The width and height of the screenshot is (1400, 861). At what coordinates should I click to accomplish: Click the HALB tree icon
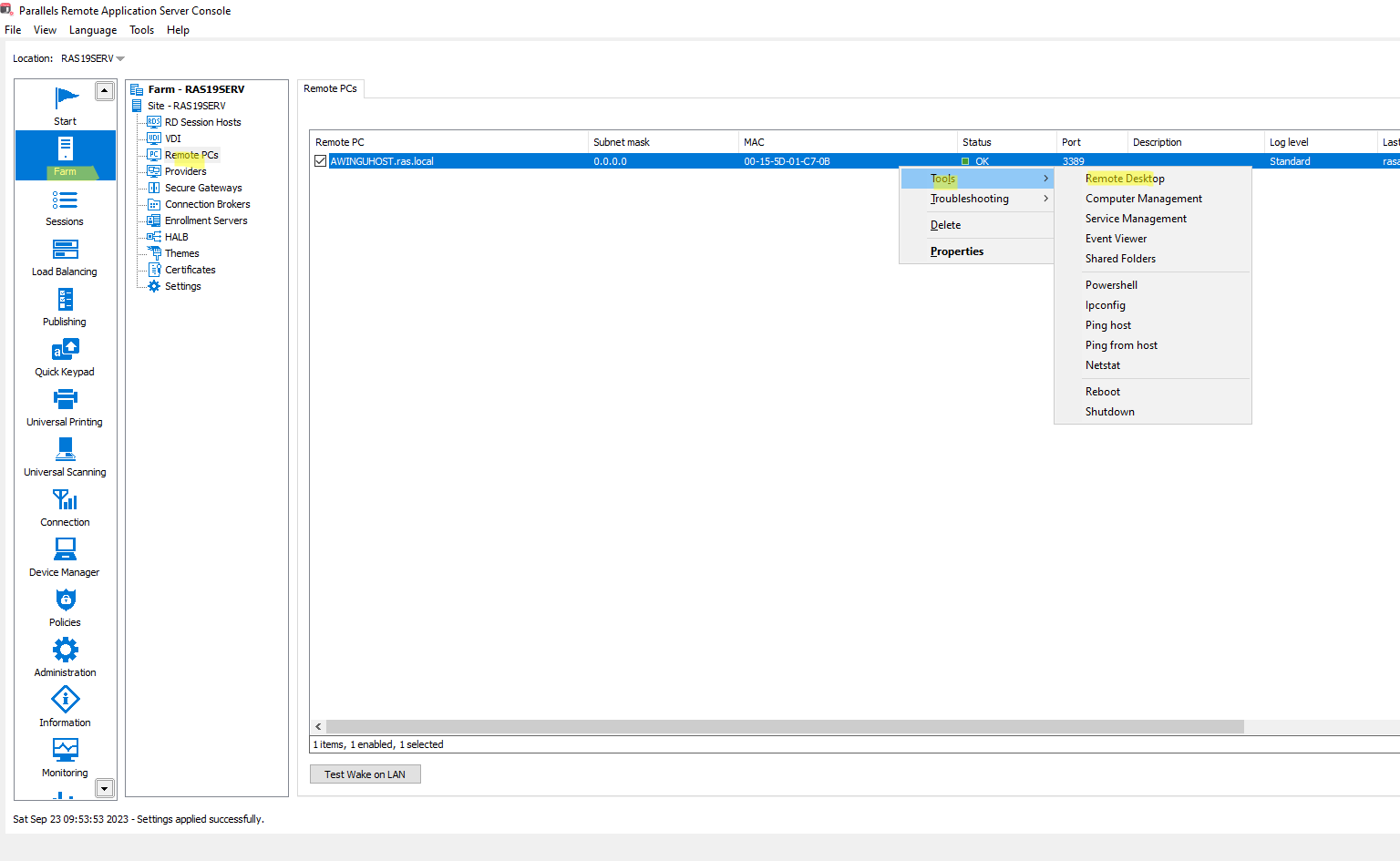click(154, 237)
